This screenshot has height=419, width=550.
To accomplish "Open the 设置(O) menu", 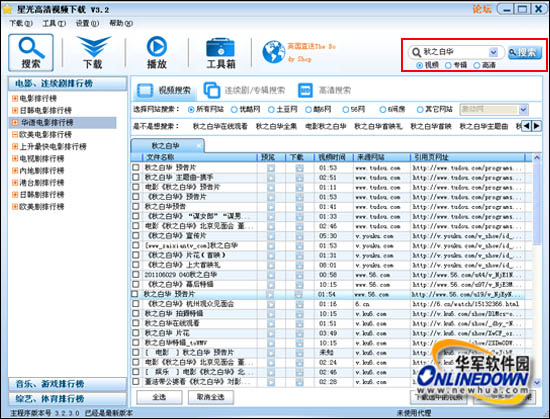I will [x=87, y=23].
